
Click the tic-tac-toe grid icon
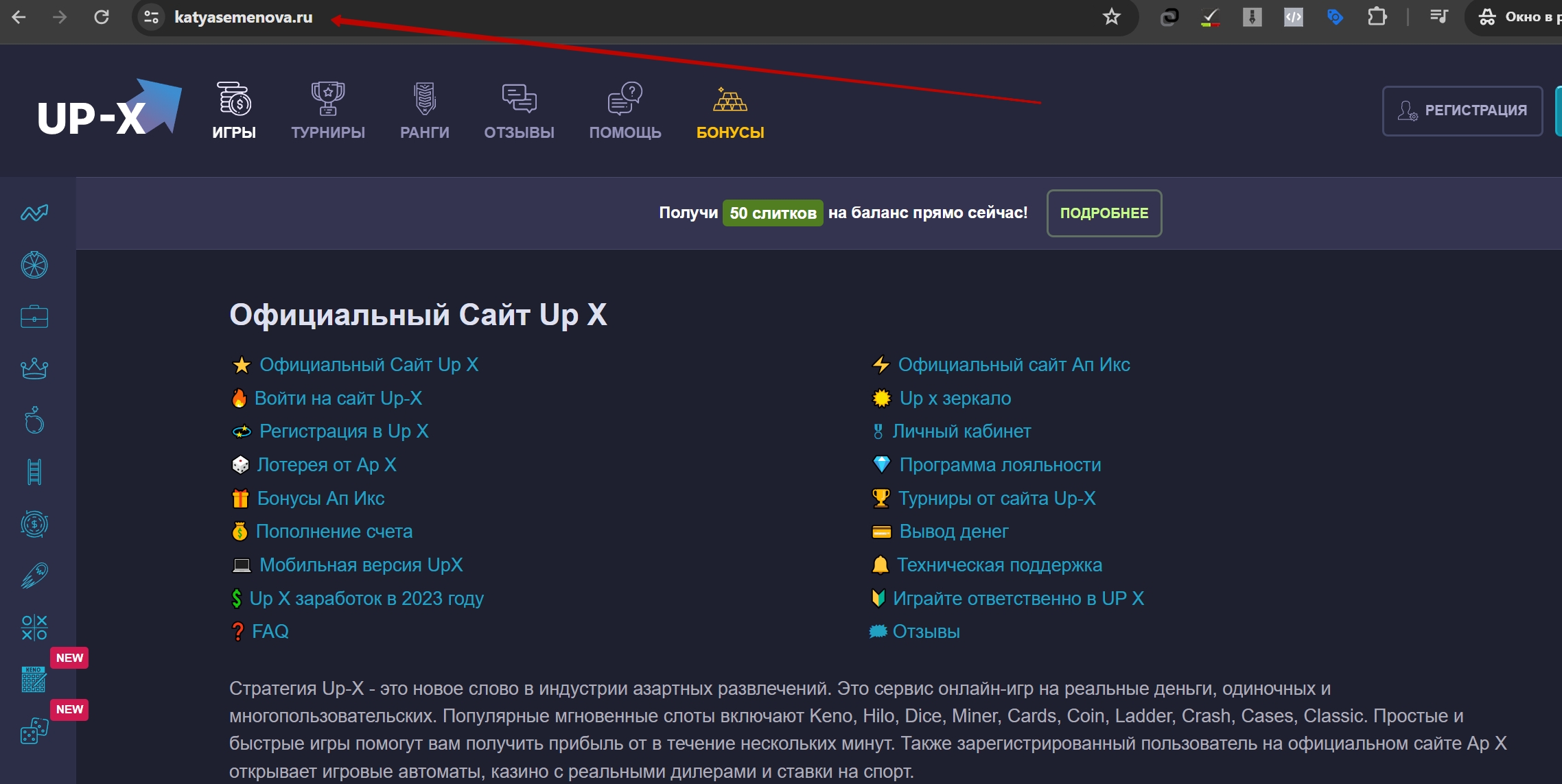(34, 628)
